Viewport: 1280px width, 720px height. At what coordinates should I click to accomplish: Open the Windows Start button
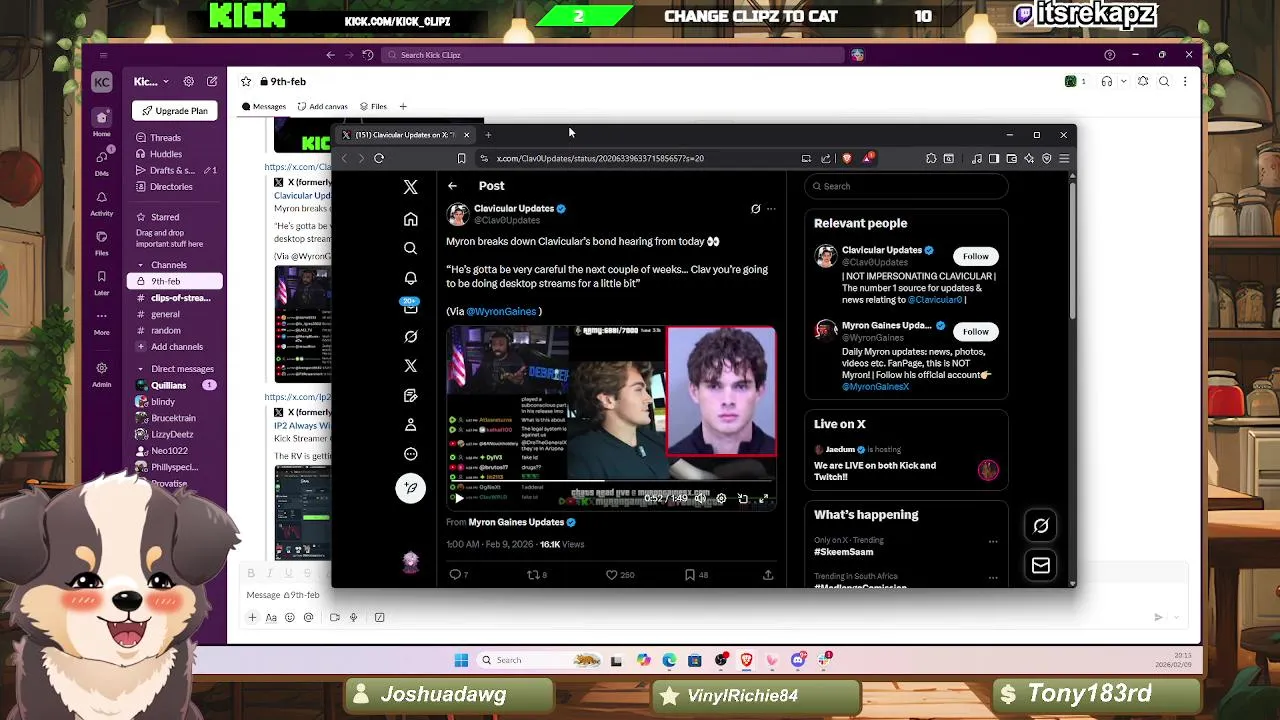(x=461, y=660)
